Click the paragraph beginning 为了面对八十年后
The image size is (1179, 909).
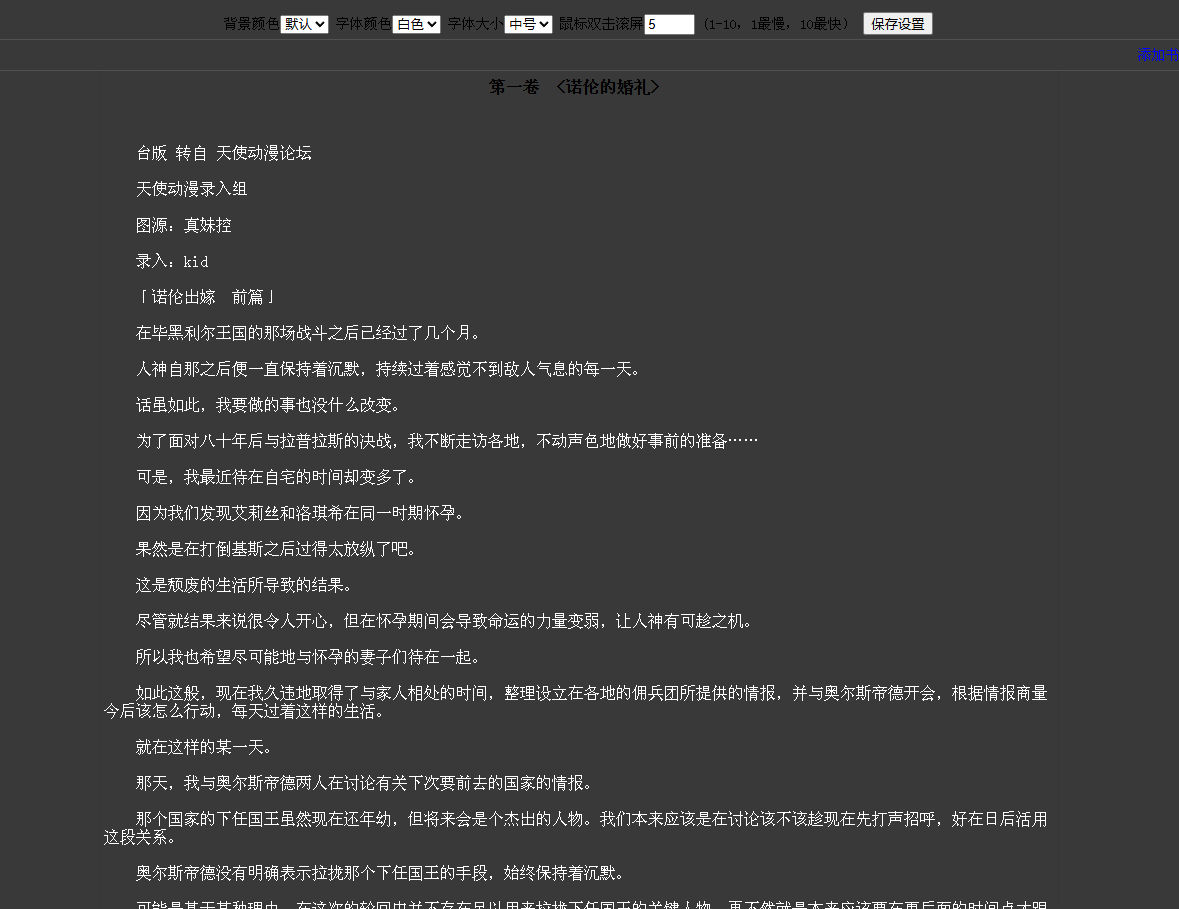coord(446,441)
